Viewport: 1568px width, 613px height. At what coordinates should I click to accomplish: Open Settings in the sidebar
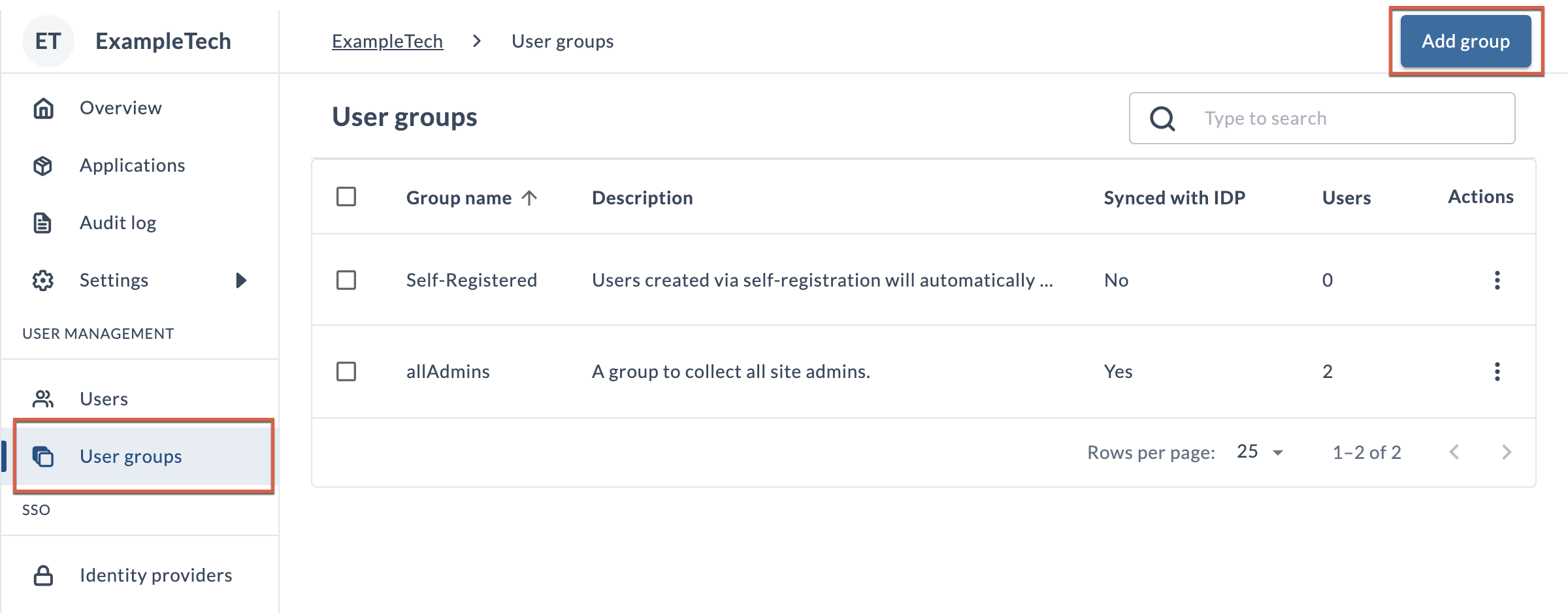pos(140,281)
